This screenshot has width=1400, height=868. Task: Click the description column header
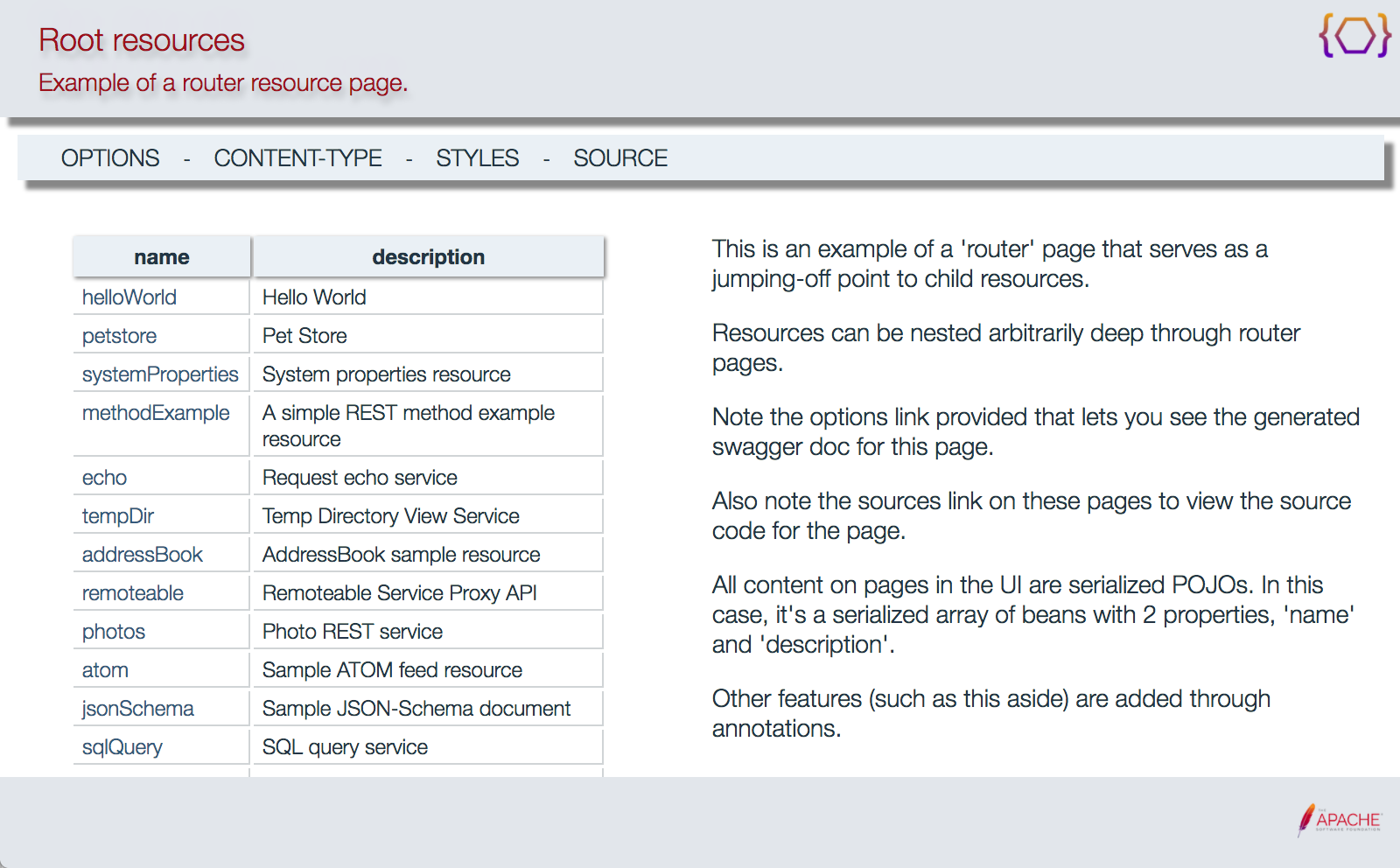point(428,257)
